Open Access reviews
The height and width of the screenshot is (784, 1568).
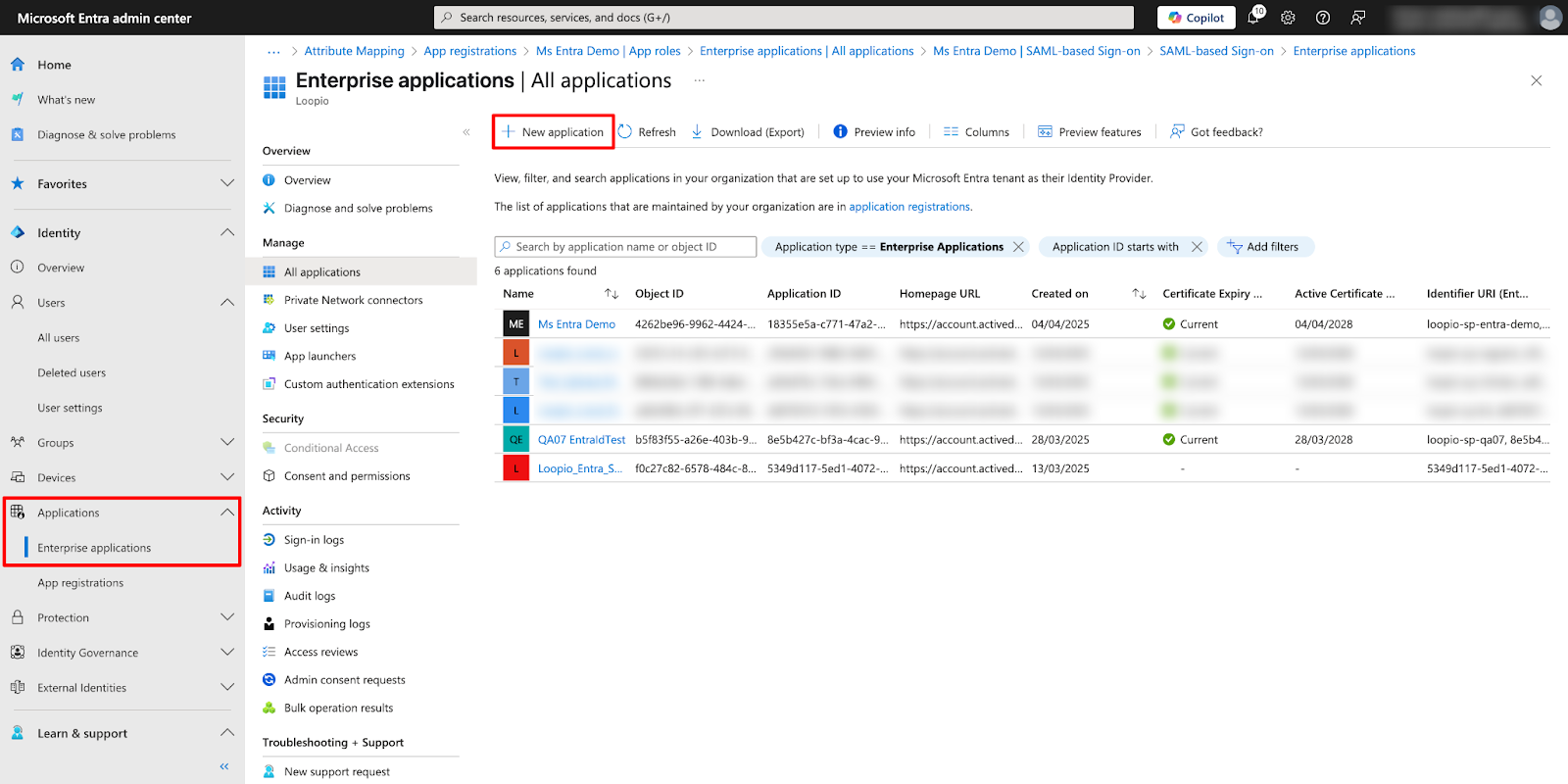[x=320, y=652]
